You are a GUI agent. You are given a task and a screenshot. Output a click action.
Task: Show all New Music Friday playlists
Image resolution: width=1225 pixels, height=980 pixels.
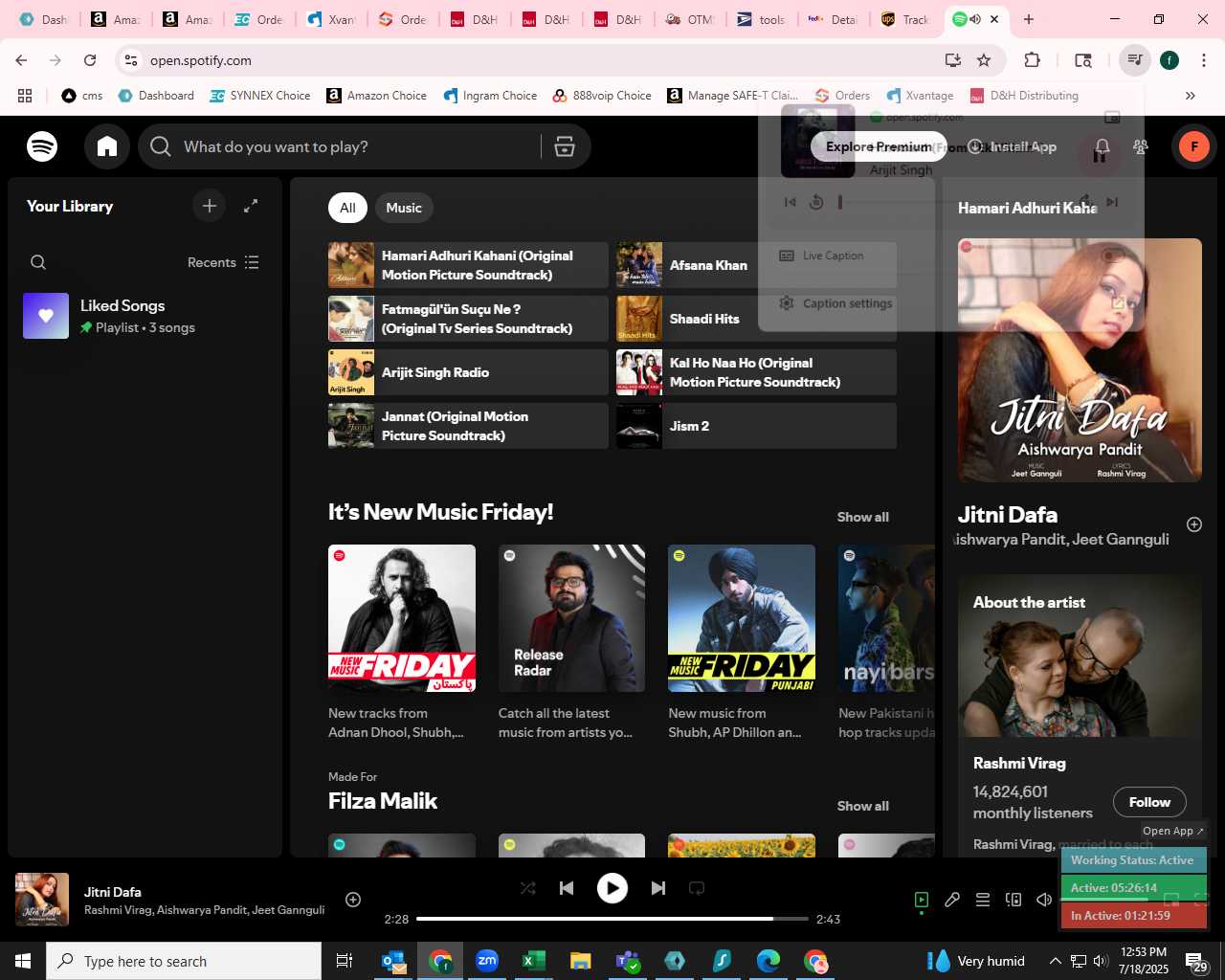pos(862,517)
